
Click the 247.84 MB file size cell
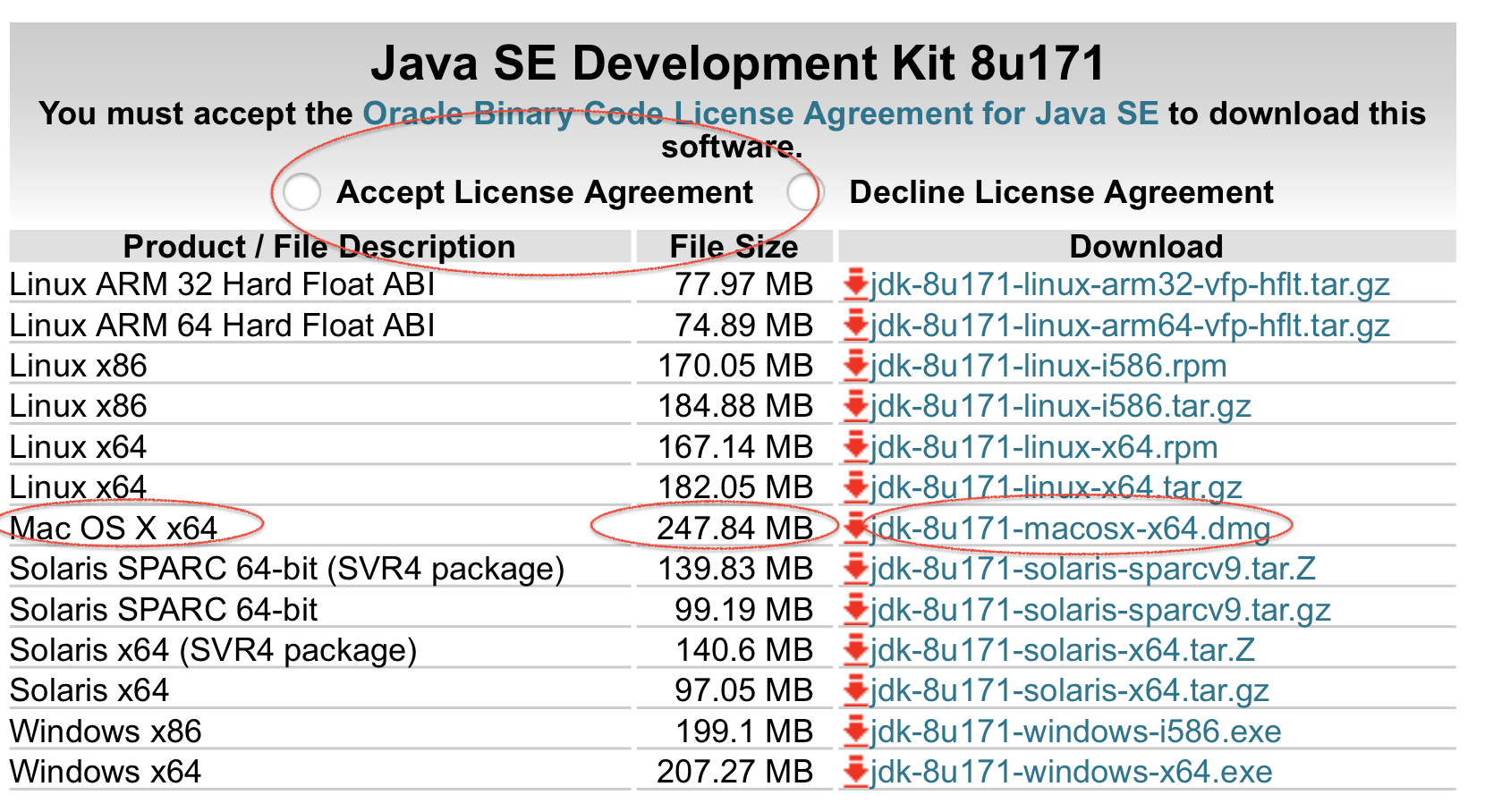(x=734, y=529)
